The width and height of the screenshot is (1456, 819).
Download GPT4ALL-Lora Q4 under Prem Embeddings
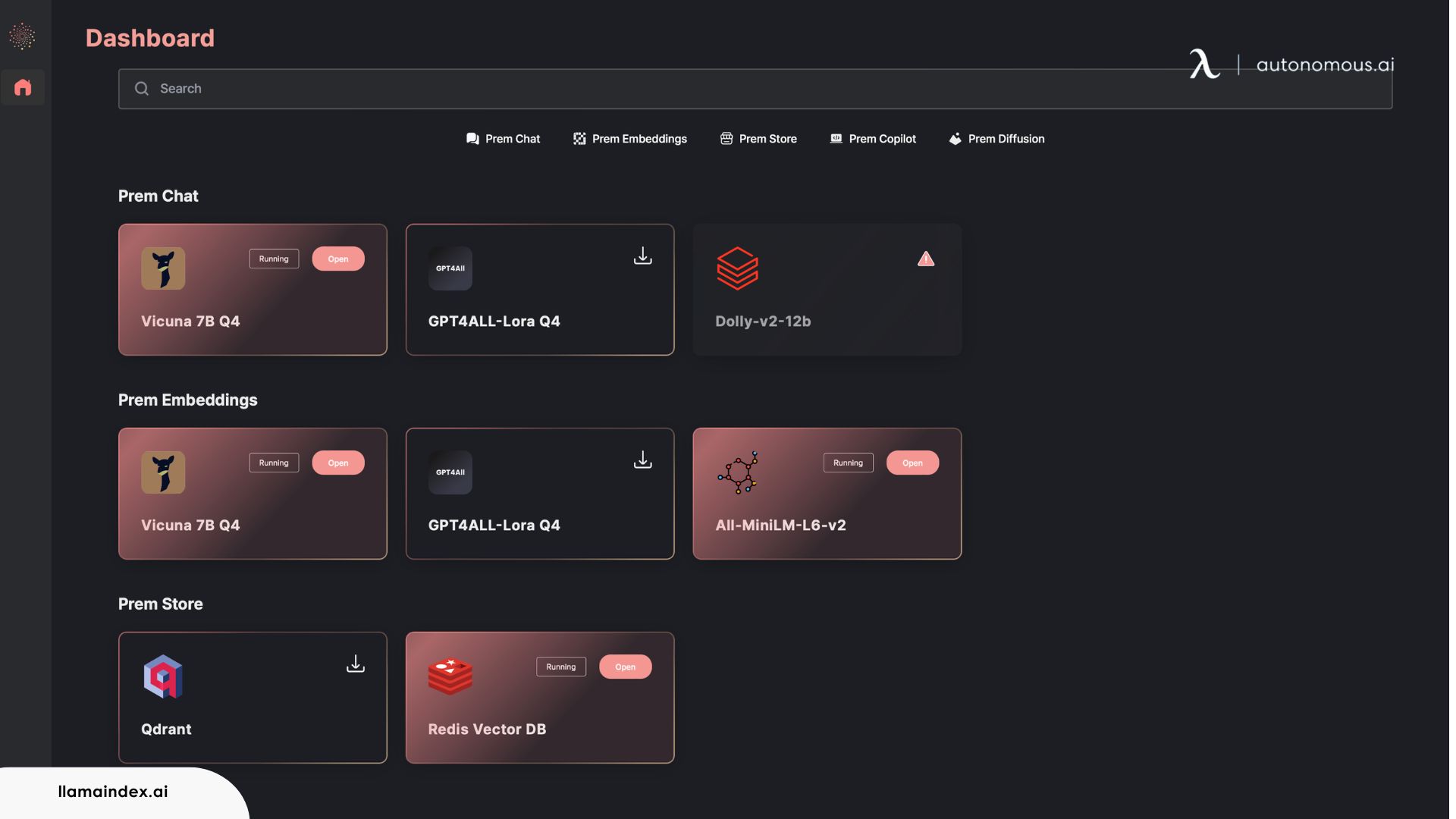pos(643,460)
